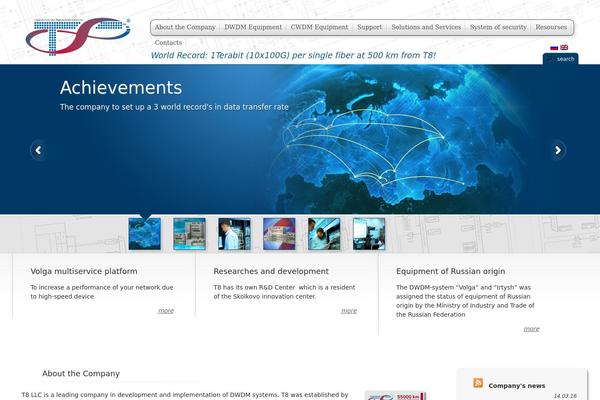600x400 pixels.
Task: Select the sixth thumbnail with whiteboard
Action: coord(369,234)
